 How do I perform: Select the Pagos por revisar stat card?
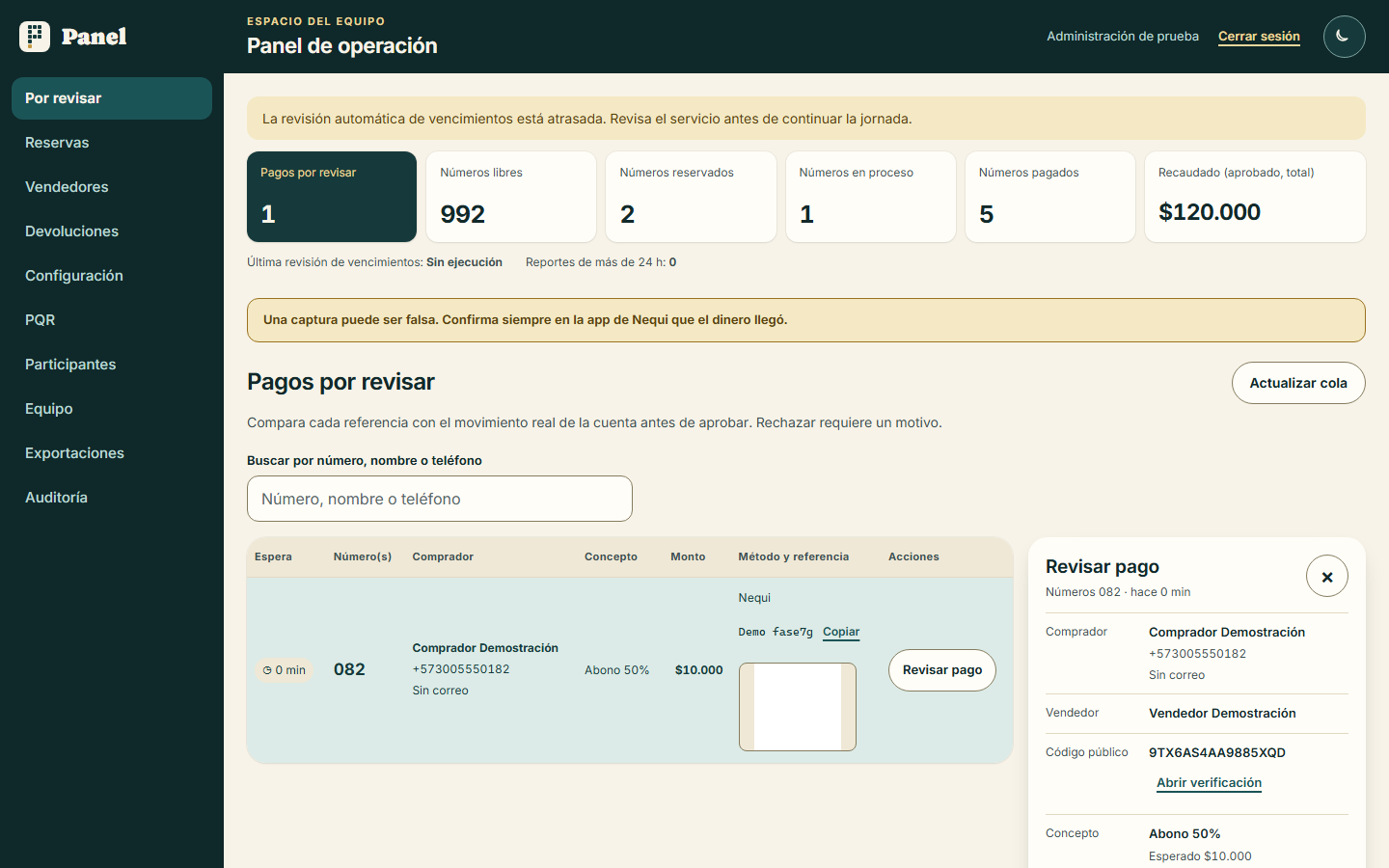point(332,197)
